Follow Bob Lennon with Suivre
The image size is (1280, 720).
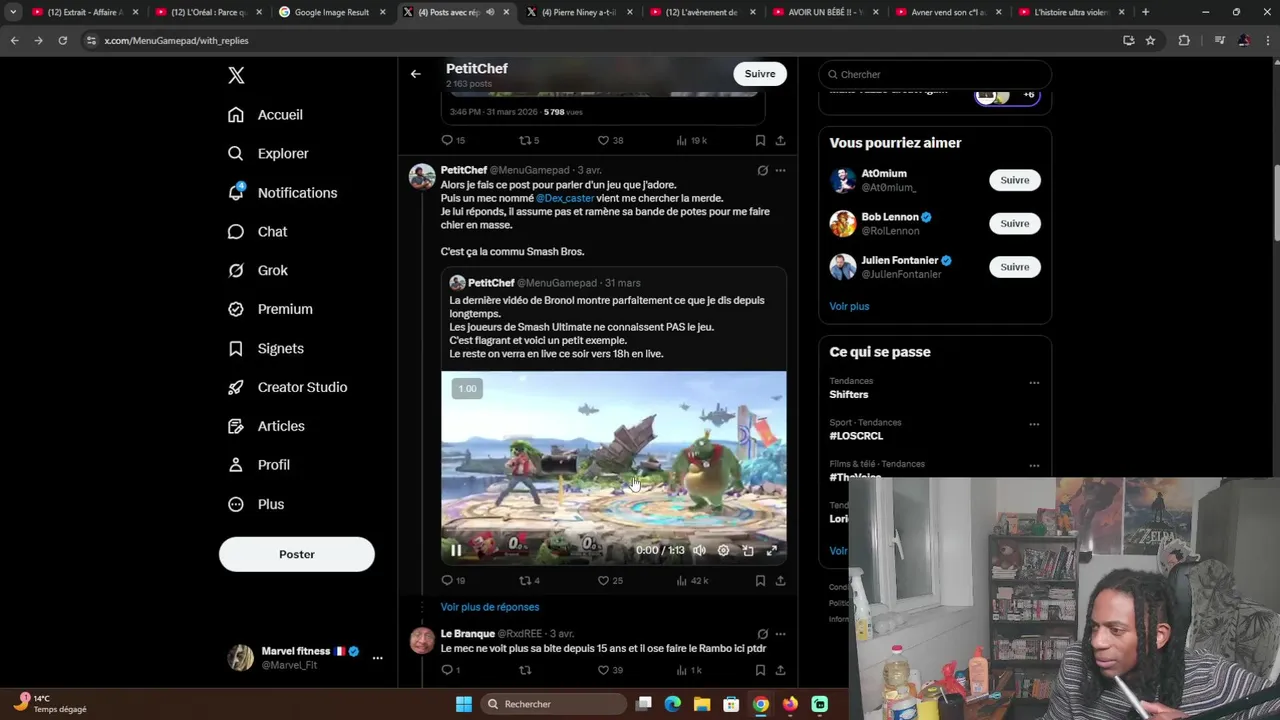(1015, 223)
